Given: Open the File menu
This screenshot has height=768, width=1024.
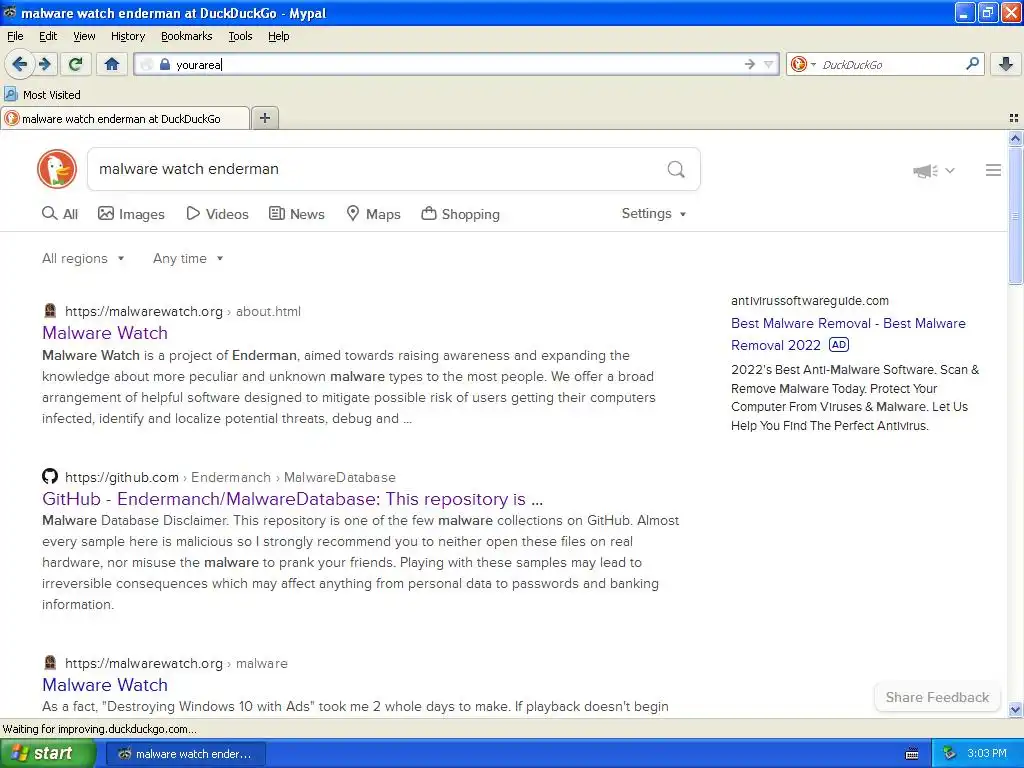Looking at the screenshot, I should tap(15, 36).
